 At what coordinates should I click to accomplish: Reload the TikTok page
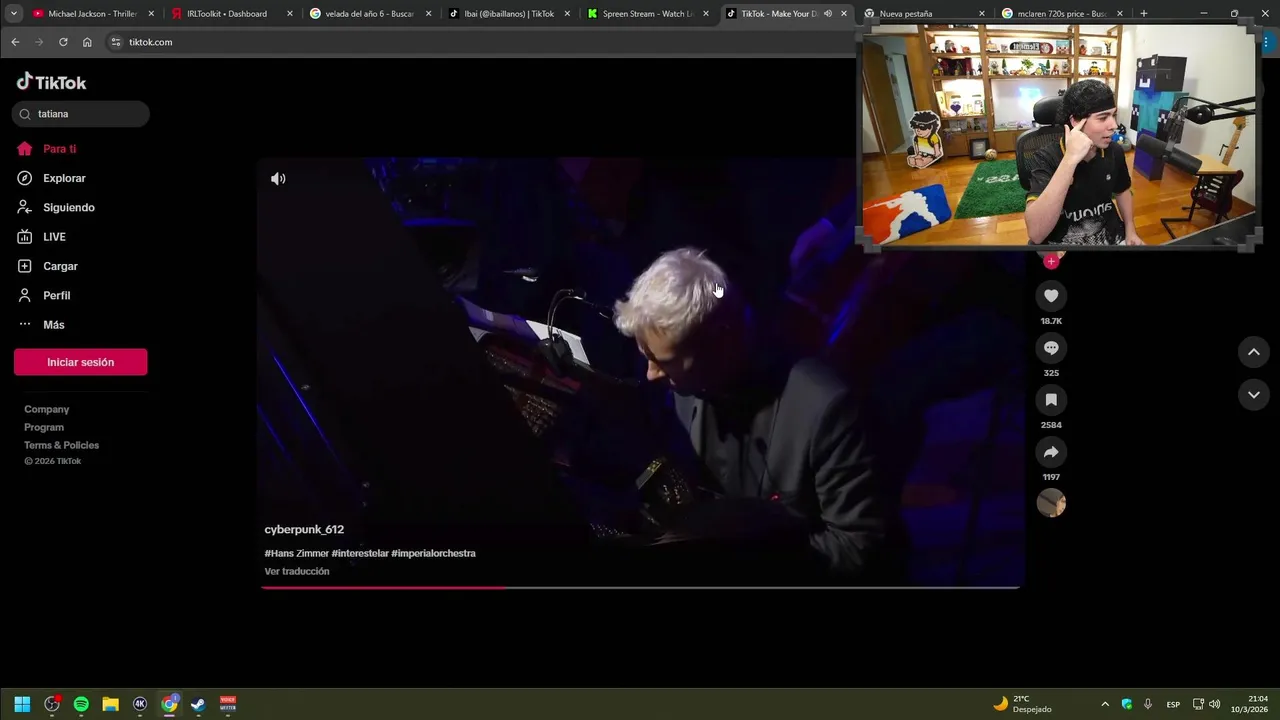(63, 42)
